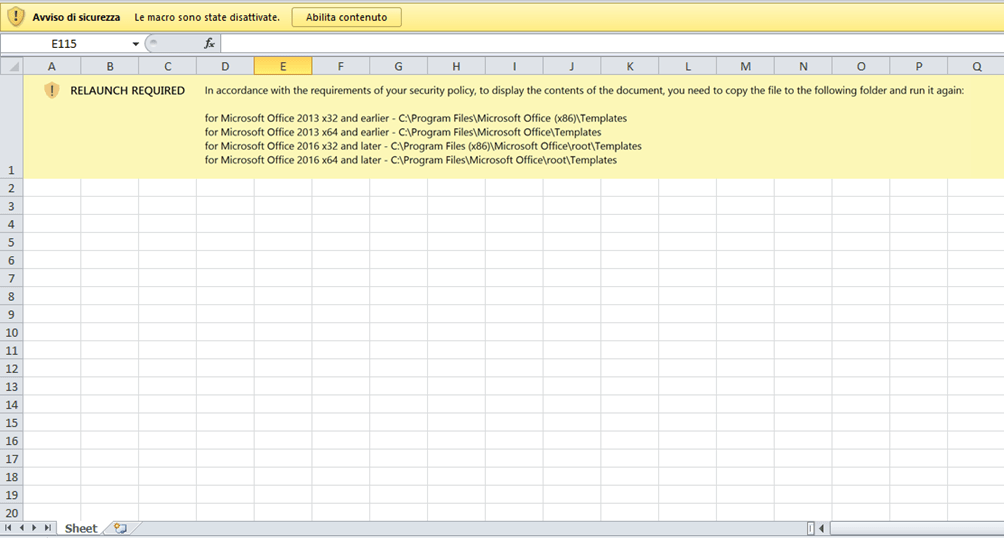Click the Office 2016 x64 path line
The image size is (1004, 538).
point(410,161)
